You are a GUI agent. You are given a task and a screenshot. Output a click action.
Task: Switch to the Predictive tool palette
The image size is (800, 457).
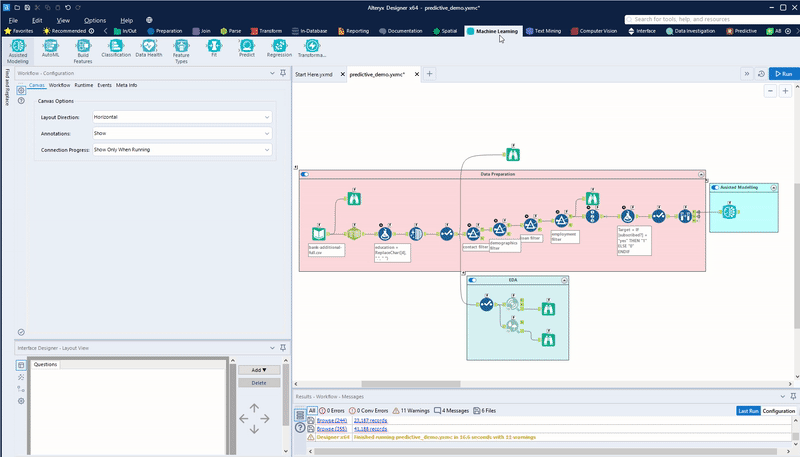[741, 31]
